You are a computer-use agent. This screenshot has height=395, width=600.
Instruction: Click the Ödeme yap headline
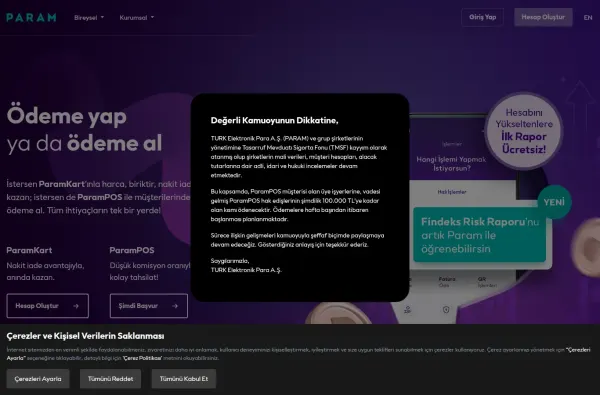66,116
